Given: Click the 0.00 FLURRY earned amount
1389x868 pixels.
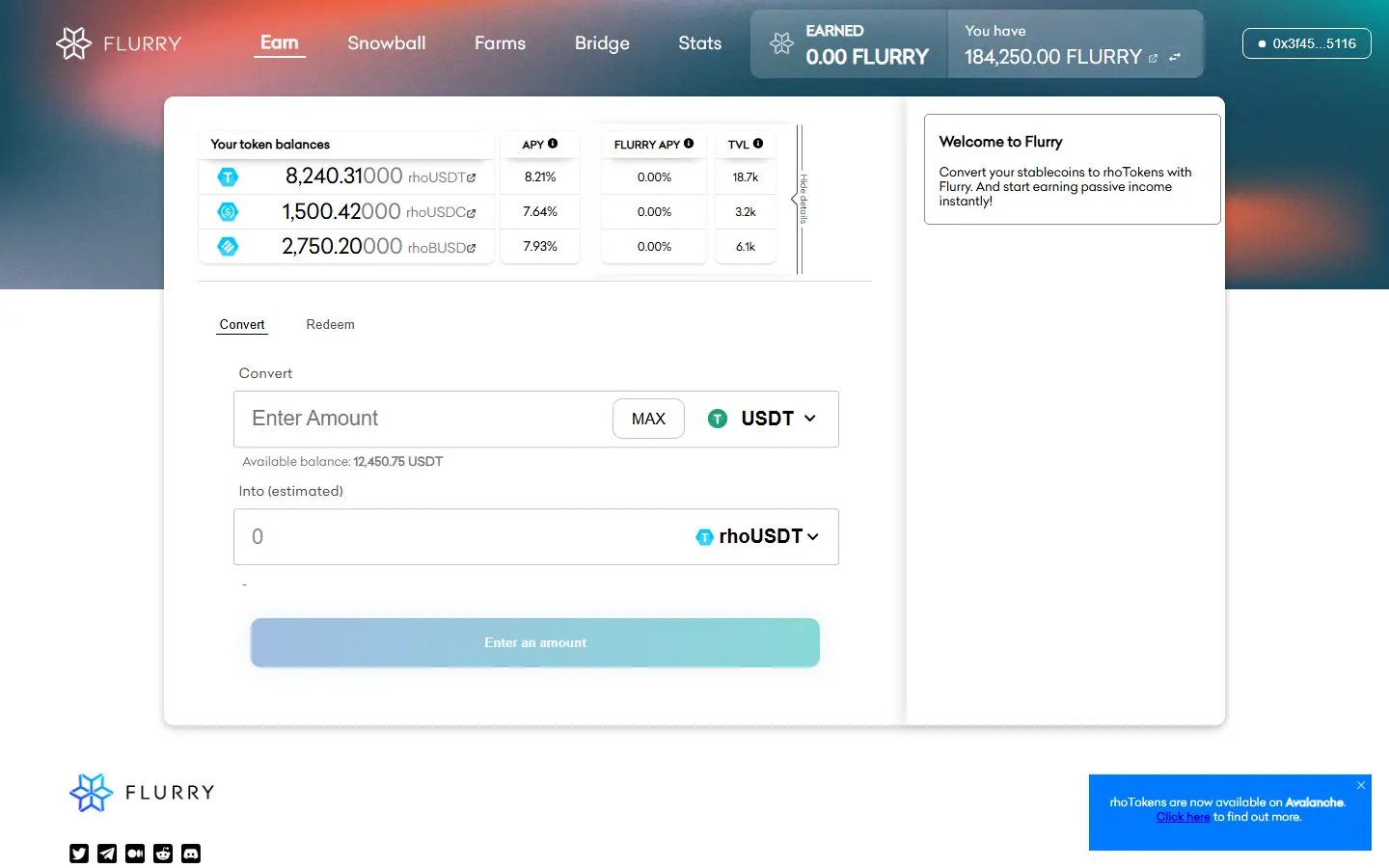Looking at the screenshot, I should click(x=867, y=57).
